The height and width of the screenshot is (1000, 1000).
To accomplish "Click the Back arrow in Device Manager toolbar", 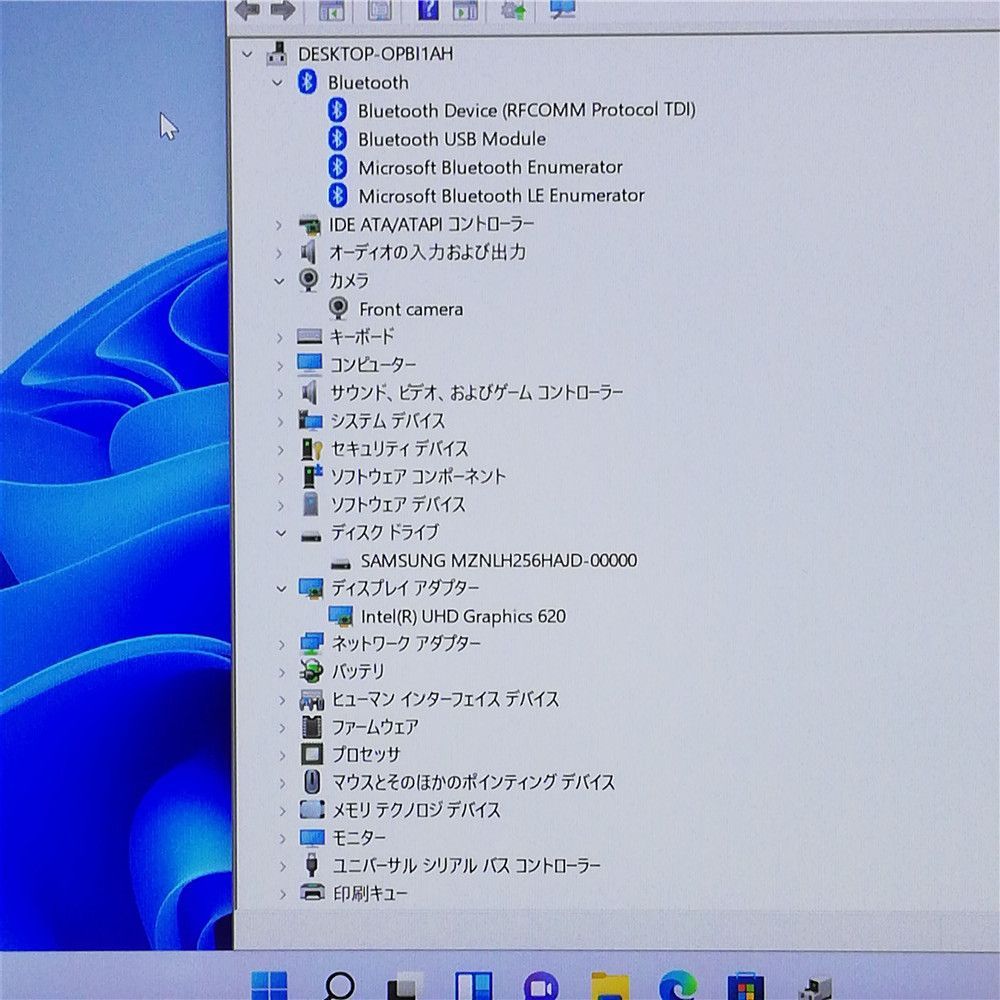I will pos(247,10).
